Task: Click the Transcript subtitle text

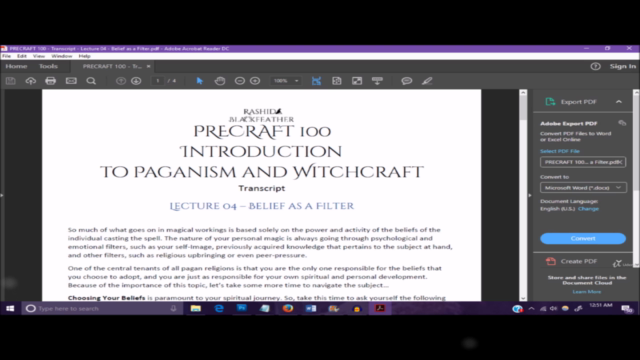Action: tap(262, 188)
